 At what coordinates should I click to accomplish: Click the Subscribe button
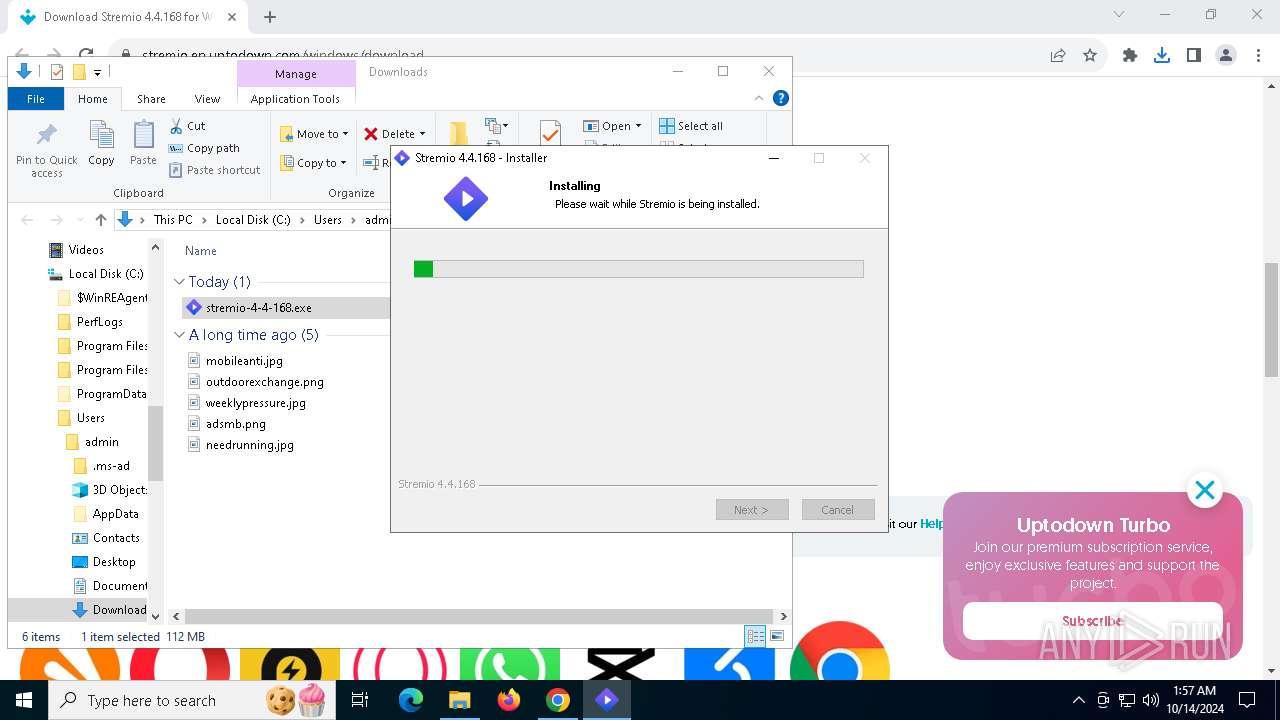click(x=1093, y=621)
